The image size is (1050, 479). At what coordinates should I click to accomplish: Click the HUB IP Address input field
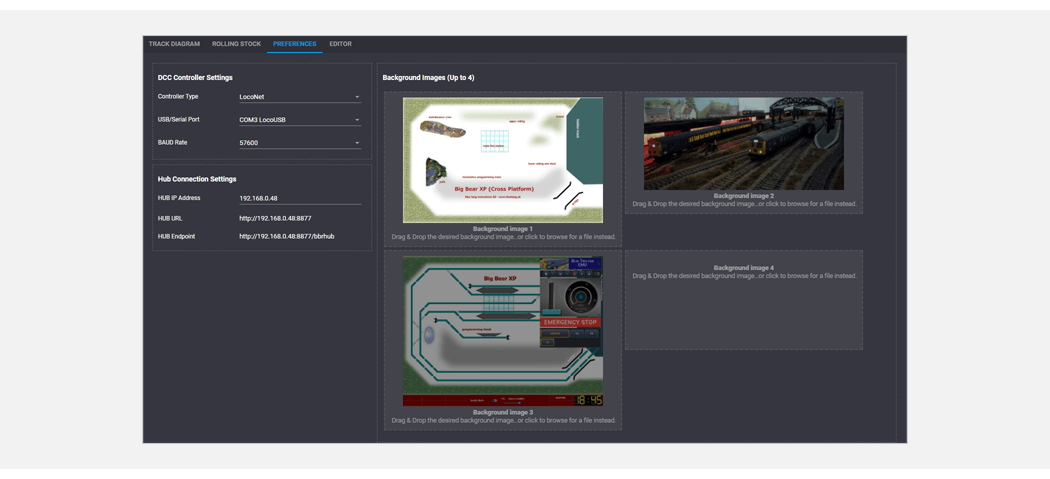pyautogui.click(x=299, y=198)
